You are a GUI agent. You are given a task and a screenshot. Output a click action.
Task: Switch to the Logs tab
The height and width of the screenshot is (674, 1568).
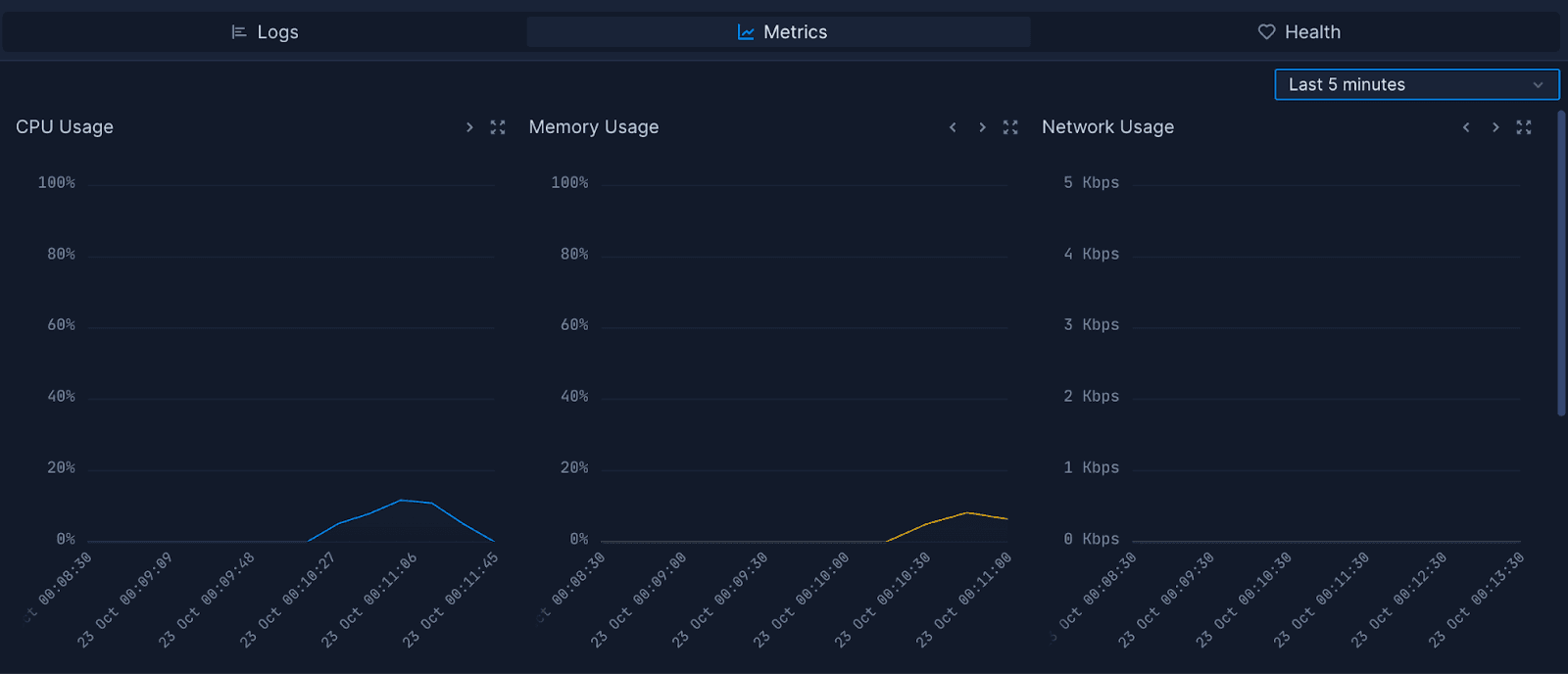coord(265,32)
